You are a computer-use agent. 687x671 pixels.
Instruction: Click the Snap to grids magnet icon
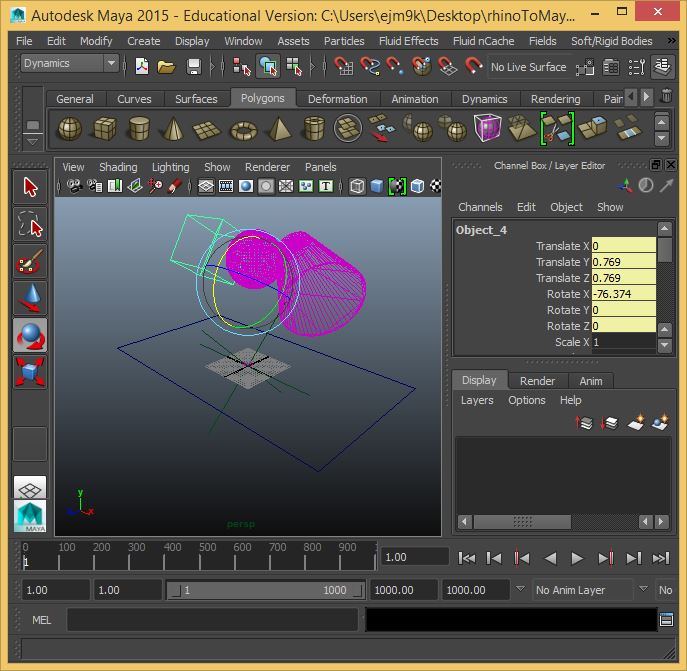click(x=344, y=67)
